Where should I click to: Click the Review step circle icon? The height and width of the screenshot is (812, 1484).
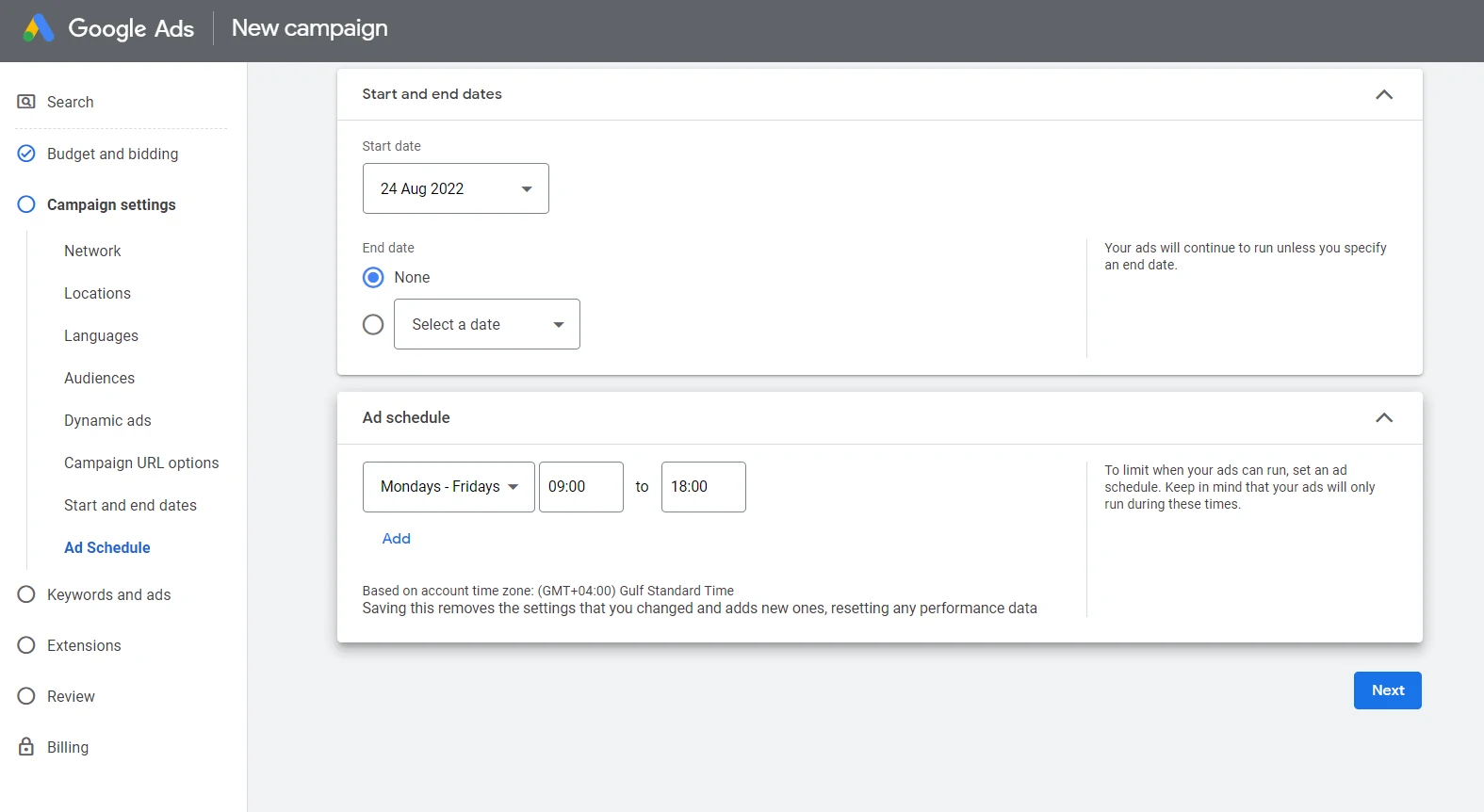(x=26, y=696)
